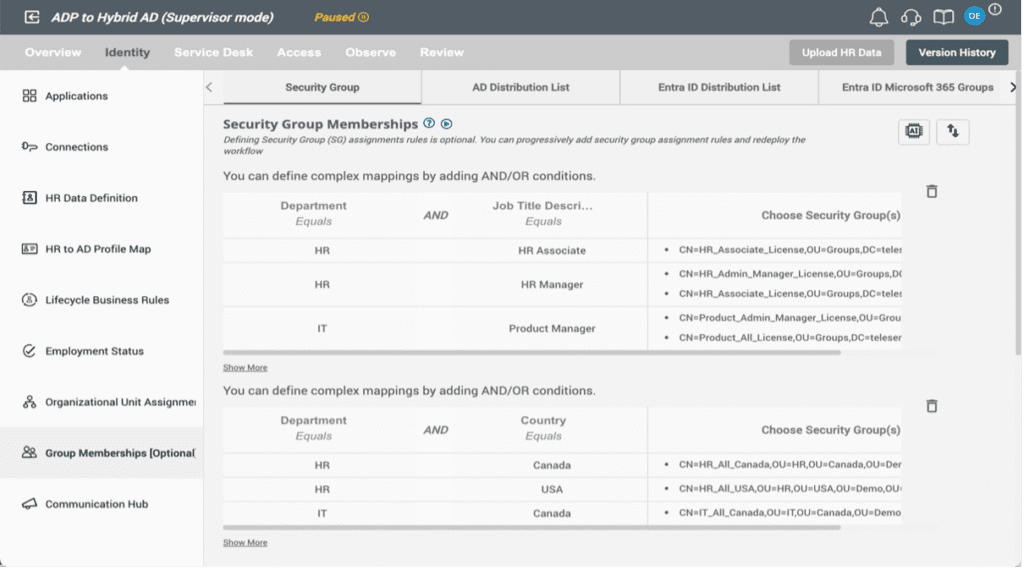The image size is (1024, 570).
Task: Click the HR Associate job title cell
Action: pyautogui.click(x=552, y=250)
